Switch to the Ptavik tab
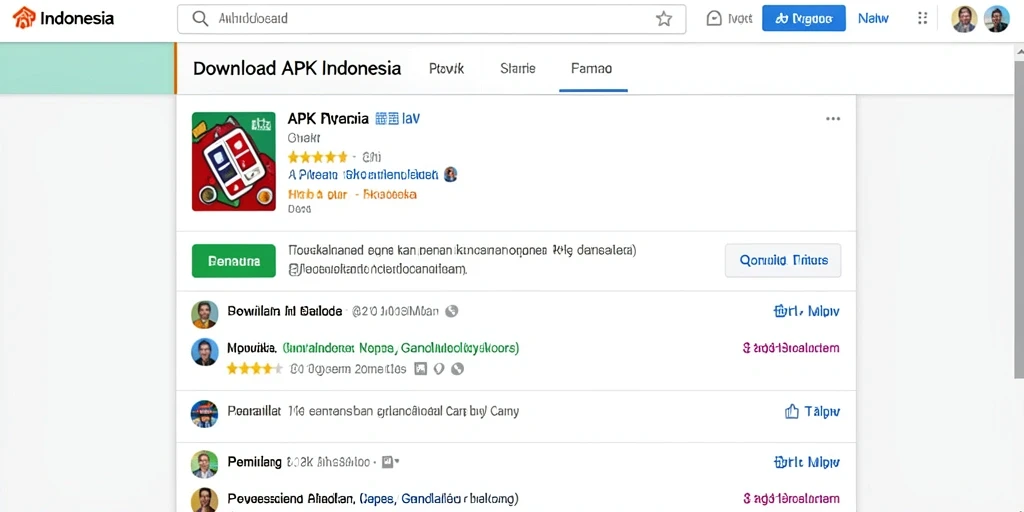This screenshot has height=512, width=1024. 447,68
